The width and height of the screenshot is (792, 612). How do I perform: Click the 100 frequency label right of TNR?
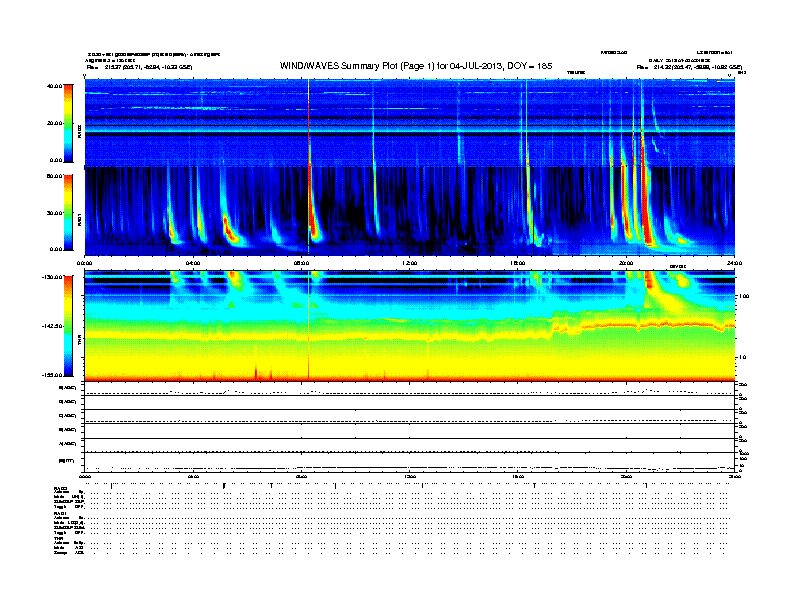point(744,296)
